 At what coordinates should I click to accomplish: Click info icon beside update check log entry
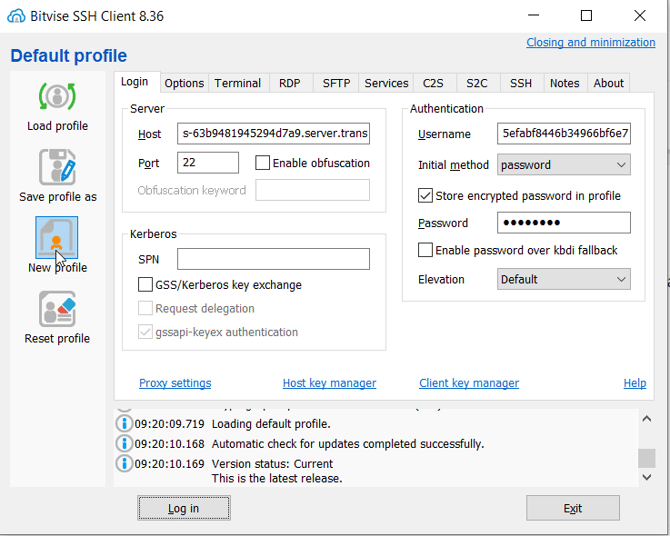tap(124, 443)
